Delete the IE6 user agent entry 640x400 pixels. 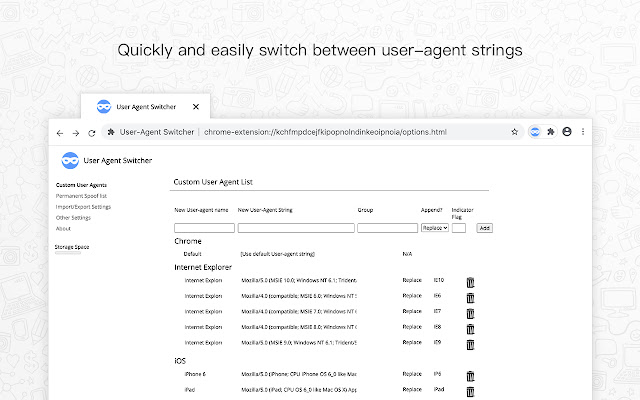click(471, 296)
